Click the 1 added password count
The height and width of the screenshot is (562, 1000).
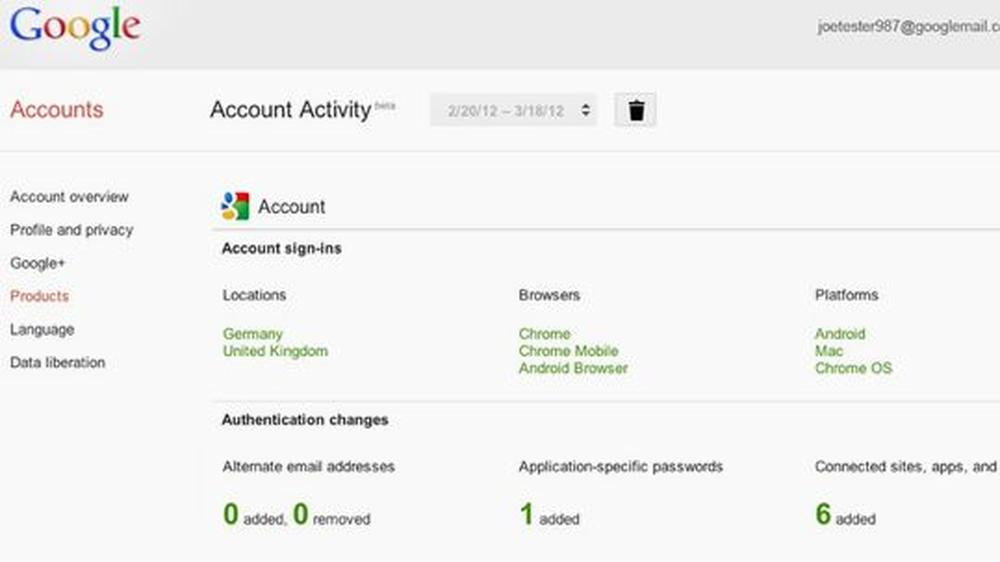pyautogui.click(x=549, y=514)
